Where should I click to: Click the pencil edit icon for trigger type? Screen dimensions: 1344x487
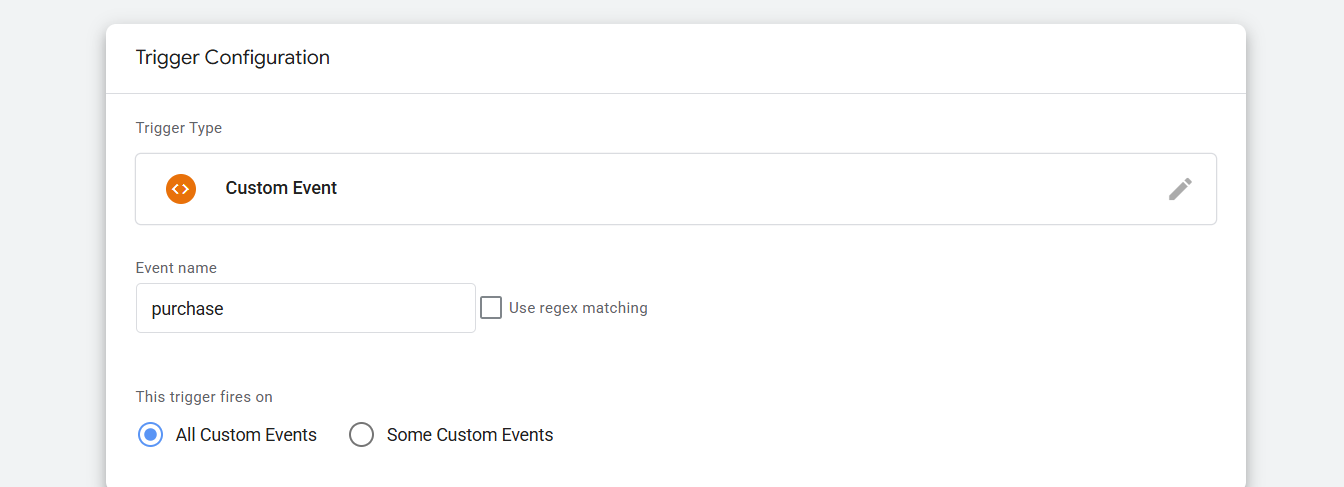pos(1180,189)
